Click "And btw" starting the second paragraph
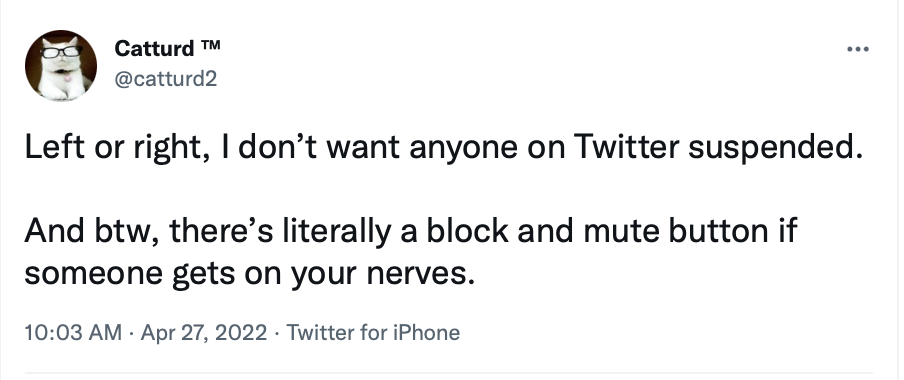Screen dimensions: 904x380 point(92,231)
